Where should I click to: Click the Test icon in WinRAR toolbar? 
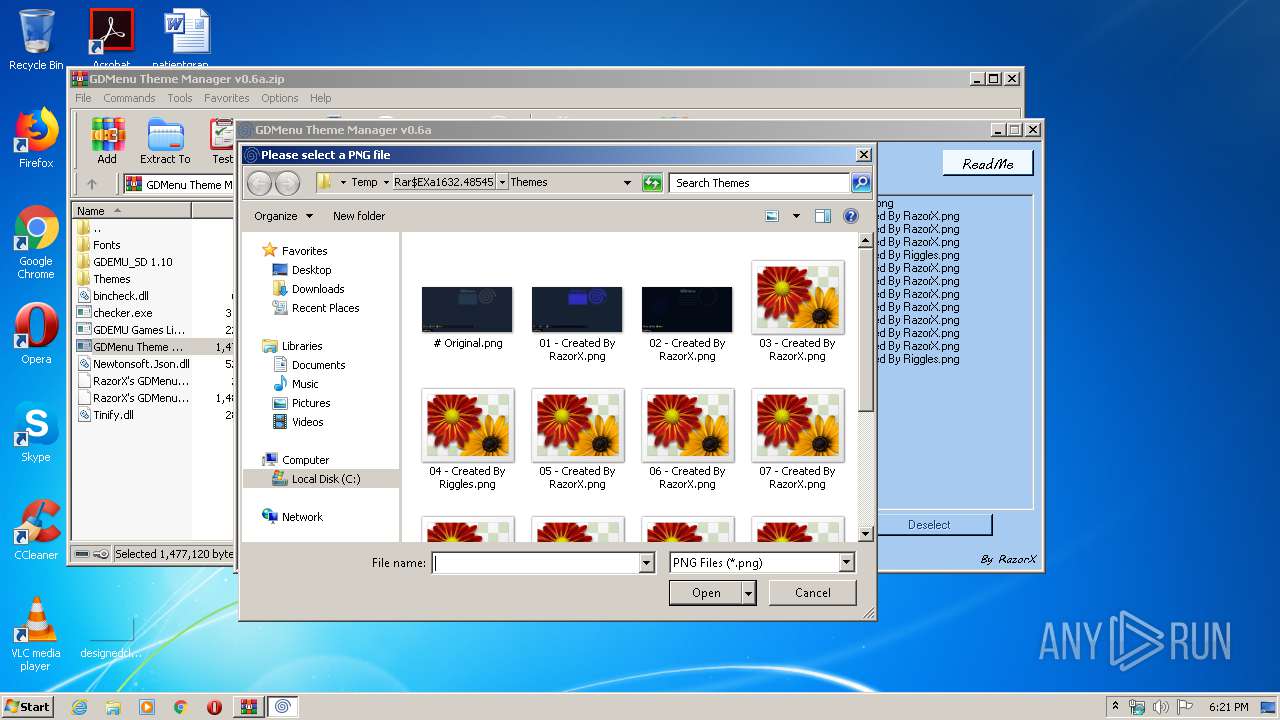pos(222,141)
